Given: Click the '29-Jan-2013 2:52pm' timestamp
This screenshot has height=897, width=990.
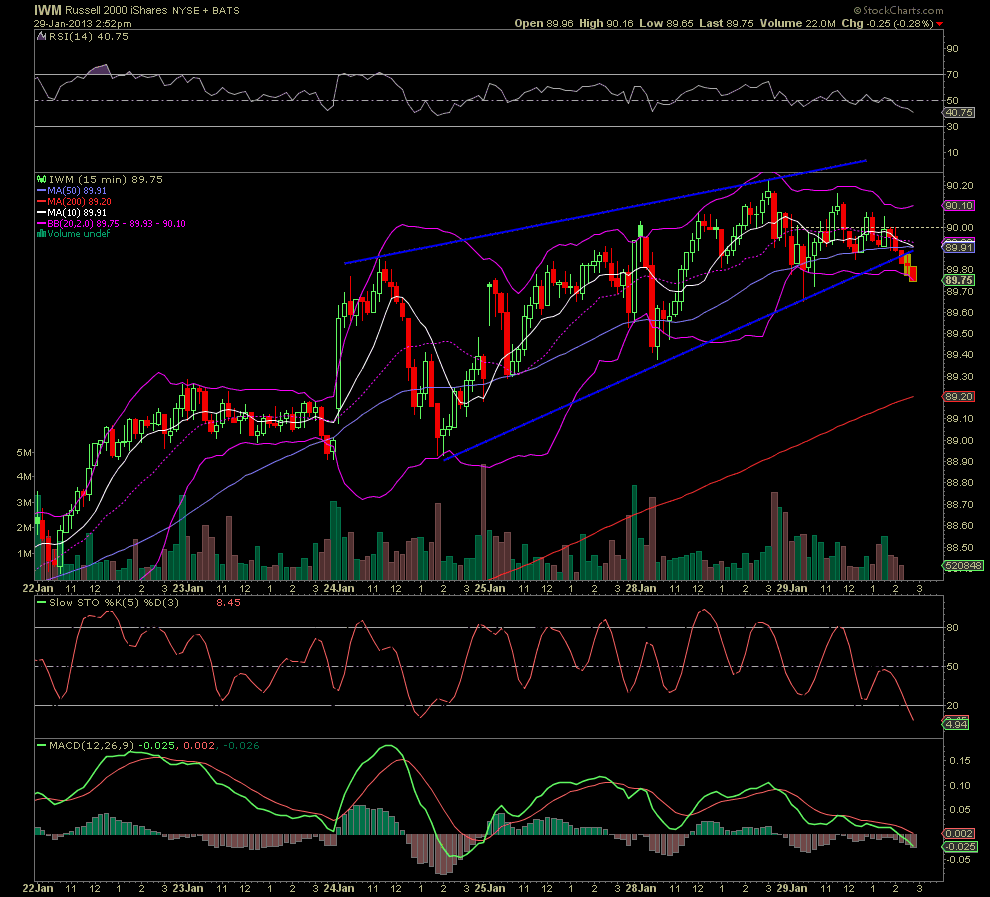Looking at the screenshot, I should pos(83,23).
